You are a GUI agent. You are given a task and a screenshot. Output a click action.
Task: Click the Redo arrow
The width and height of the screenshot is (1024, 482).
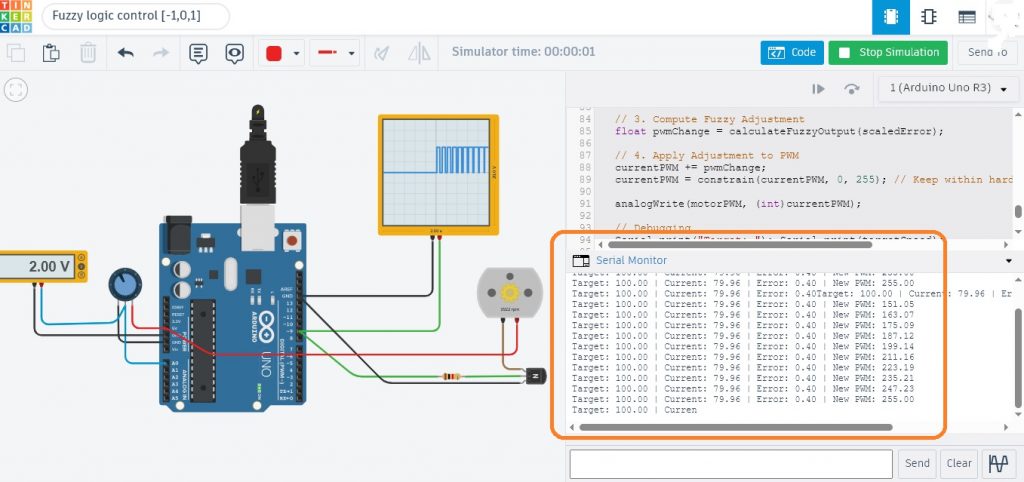[161, 53]
